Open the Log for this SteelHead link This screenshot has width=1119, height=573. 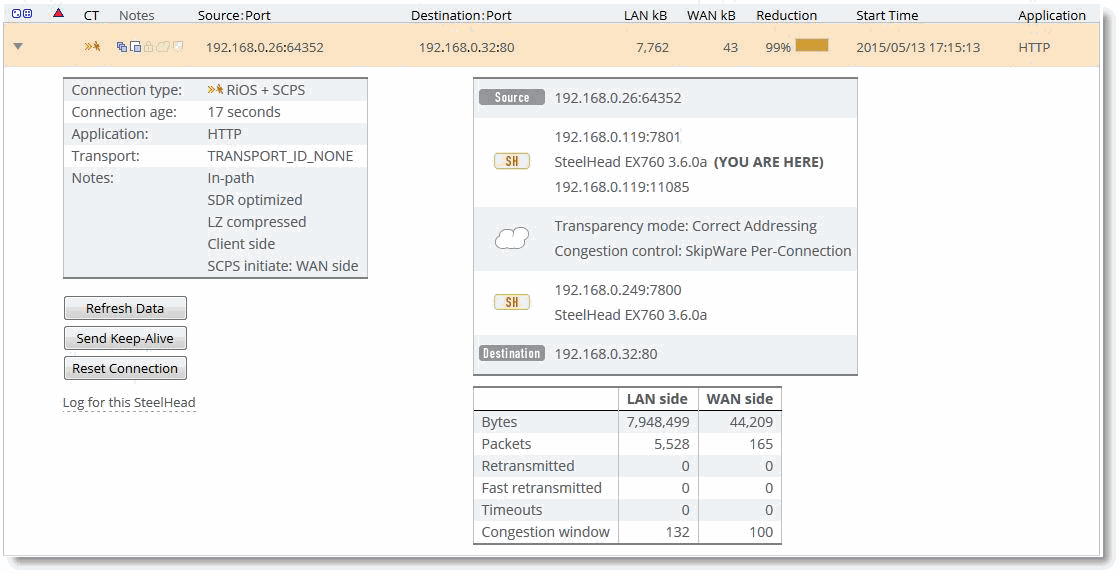point(129,403)
